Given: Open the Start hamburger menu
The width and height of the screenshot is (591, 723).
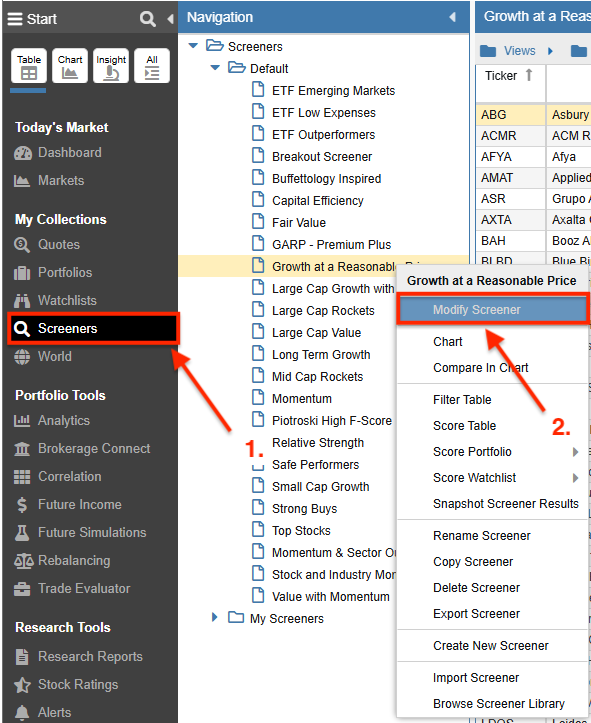Looking at the screenshot, I should pos(15,19).
